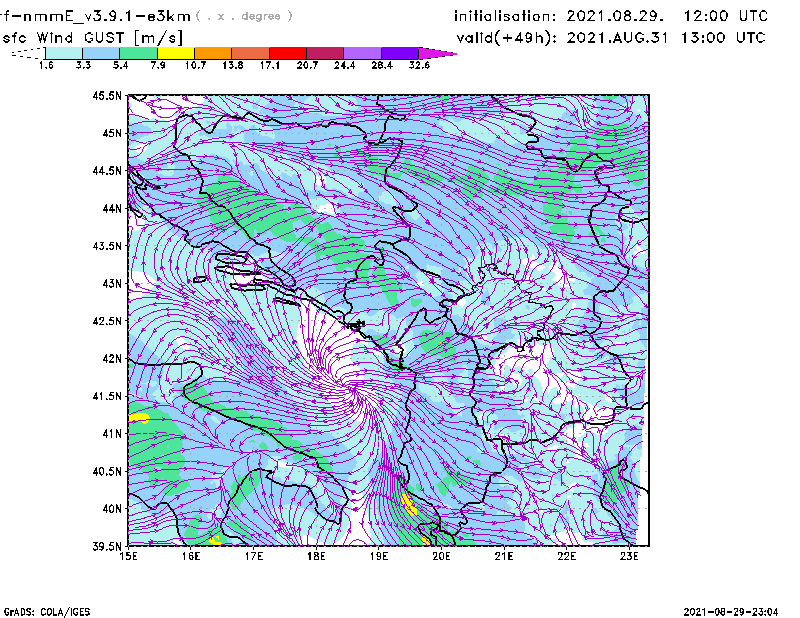Click the yellow gust patch near 40N 19.5E

(409, 505)
